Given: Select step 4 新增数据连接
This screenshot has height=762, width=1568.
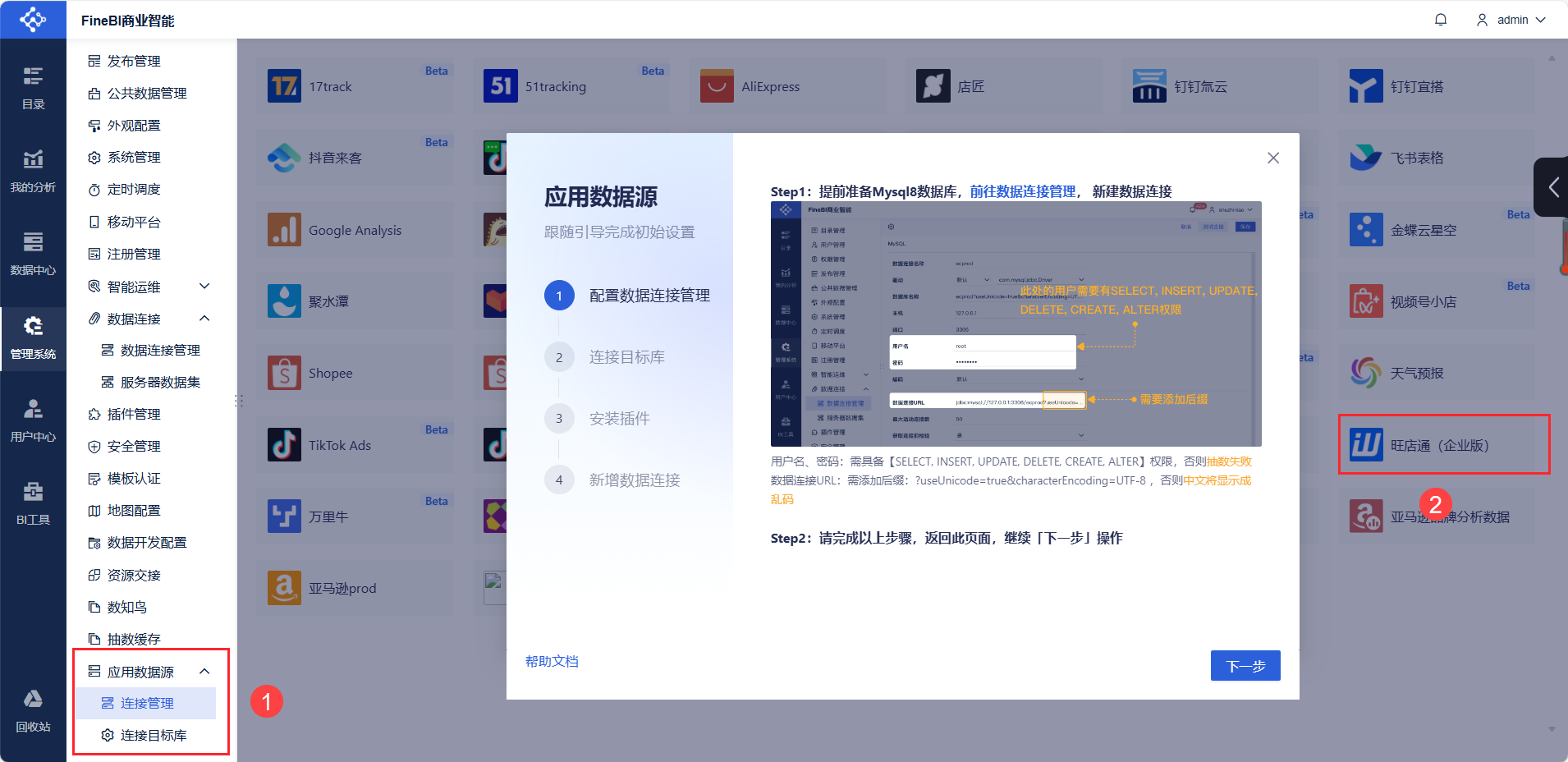Looking at the screenshot, I should click(x=612, y=480).
